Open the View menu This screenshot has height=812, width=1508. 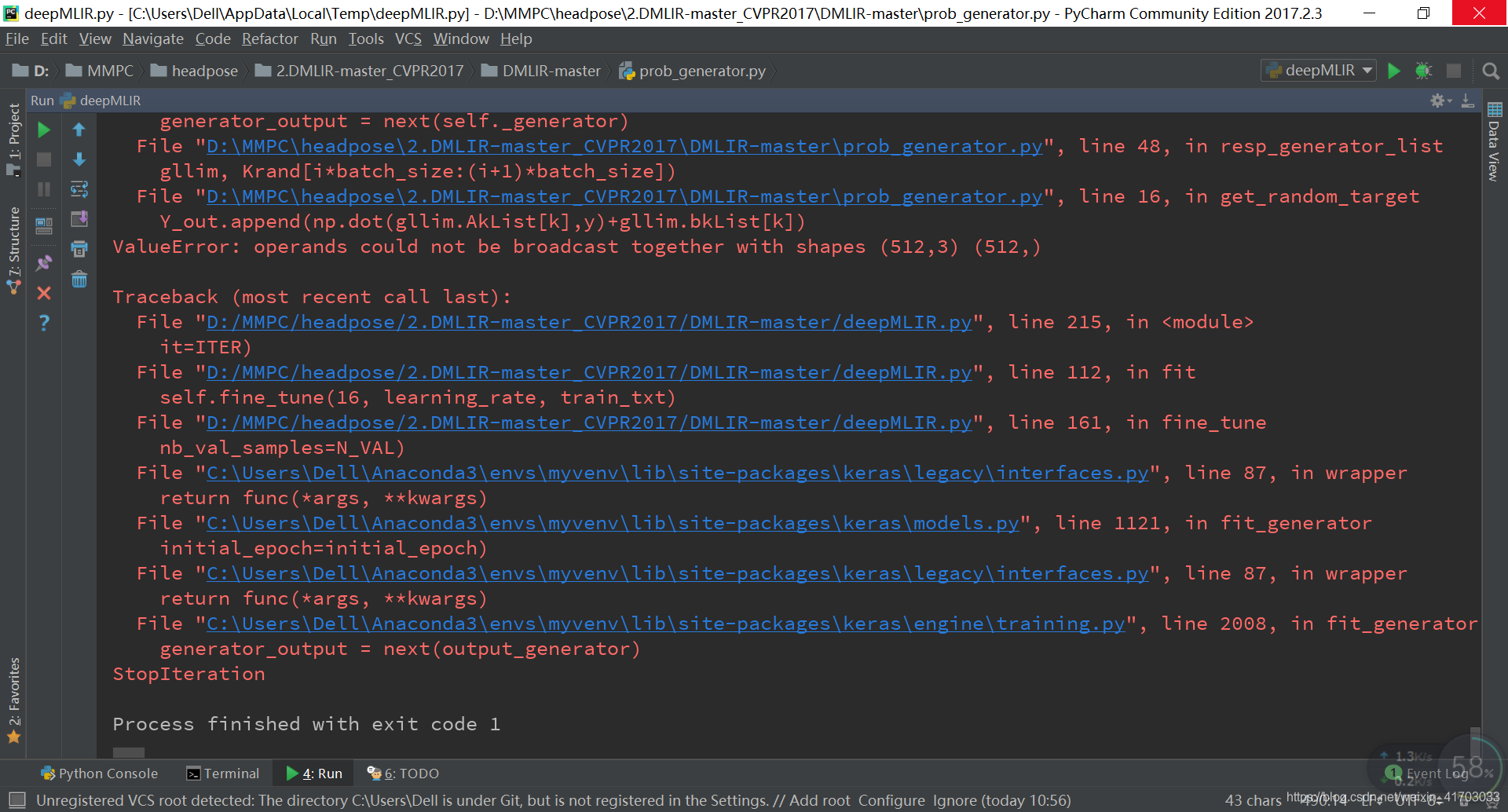pyautogui.click(x=95, y=38)
